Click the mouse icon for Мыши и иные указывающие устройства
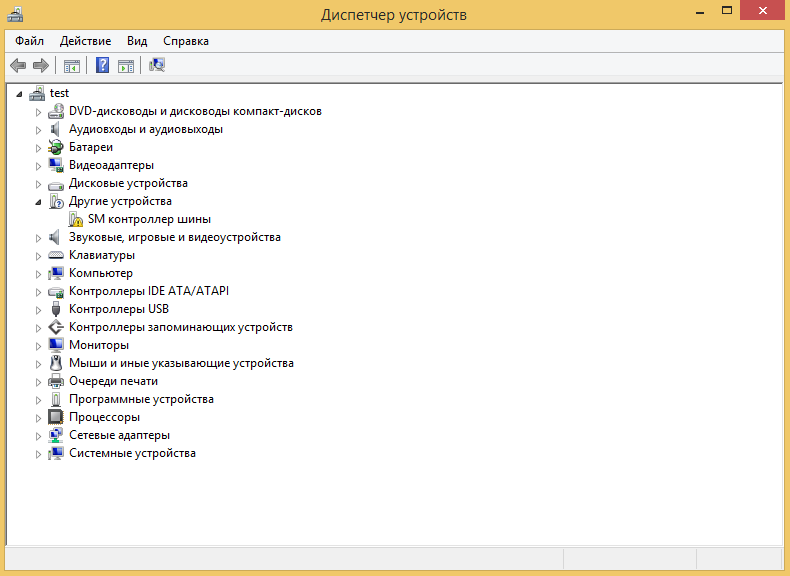This screenshot has width=790, height=576. (56, 363)
